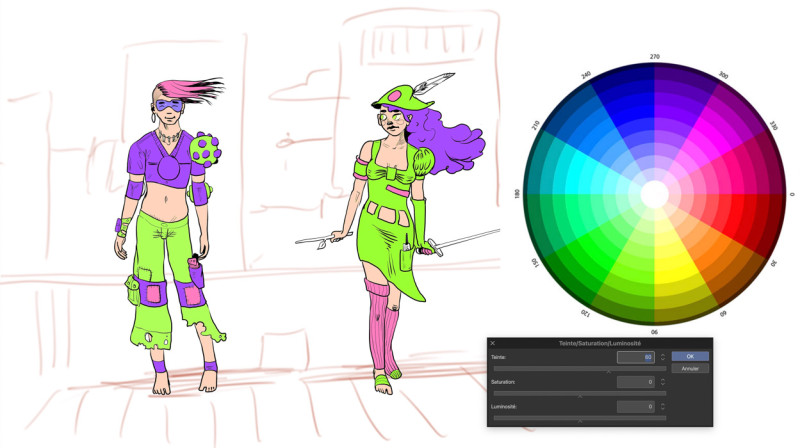This screenshot has height=448, width=800.
Task: Select the Luminosité value field
Action: click(635, 407)
